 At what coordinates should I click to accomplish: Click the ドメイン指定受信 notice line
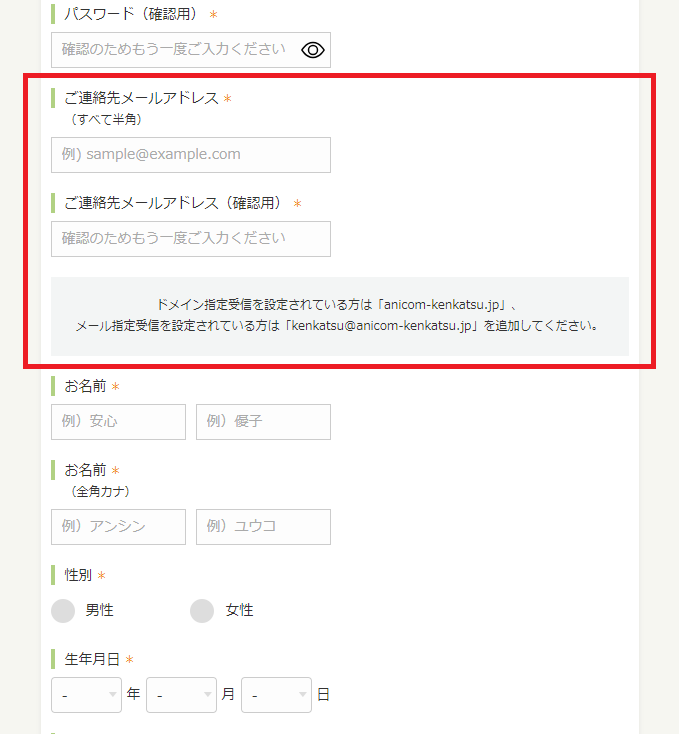click(337, 305)
